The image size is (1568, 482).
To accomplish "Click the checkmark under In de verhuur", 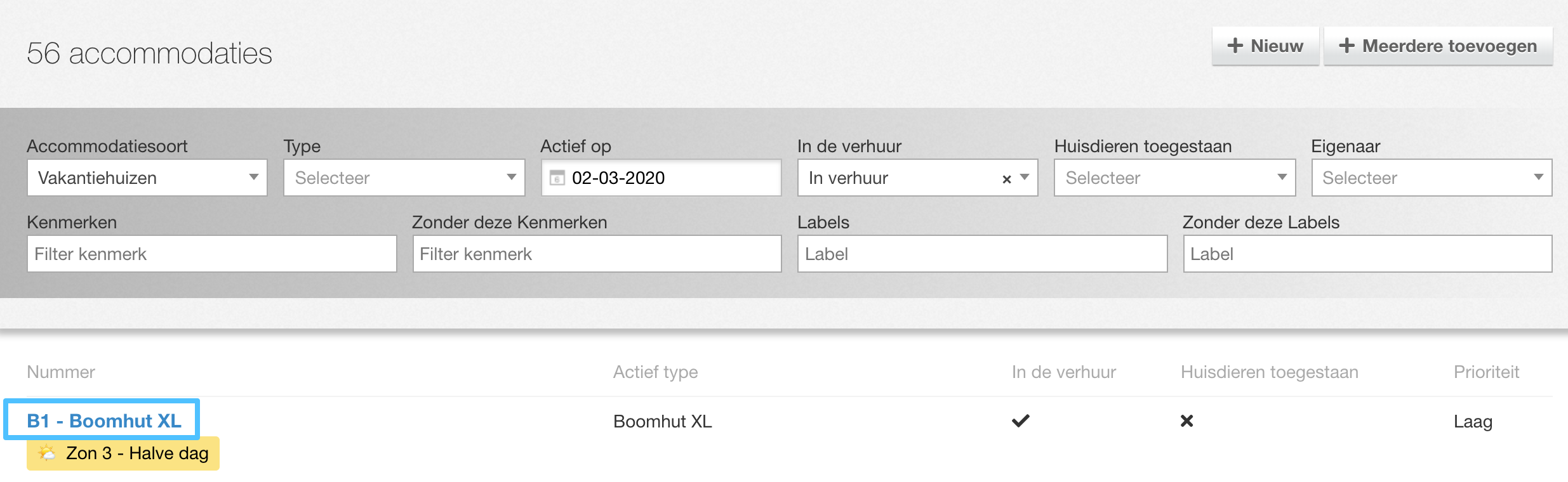I will [1021, 420].
